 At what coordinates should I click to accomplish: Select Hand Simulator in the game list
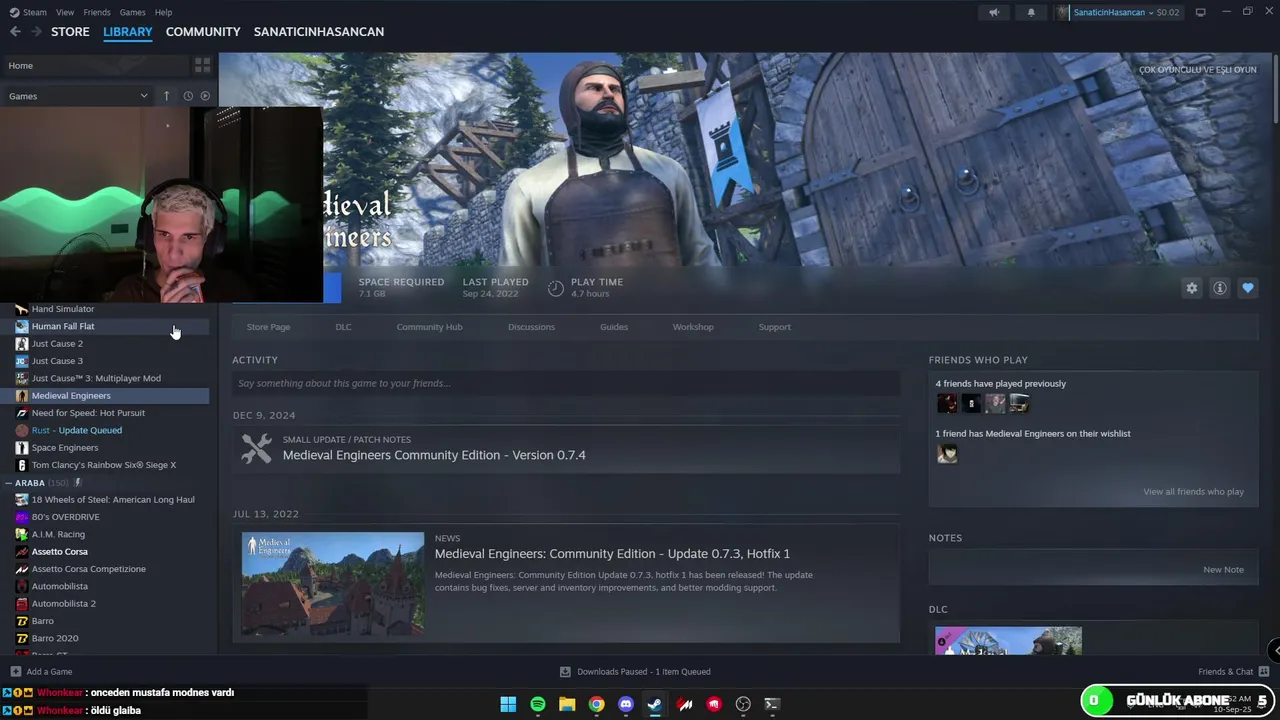[63, 309]
